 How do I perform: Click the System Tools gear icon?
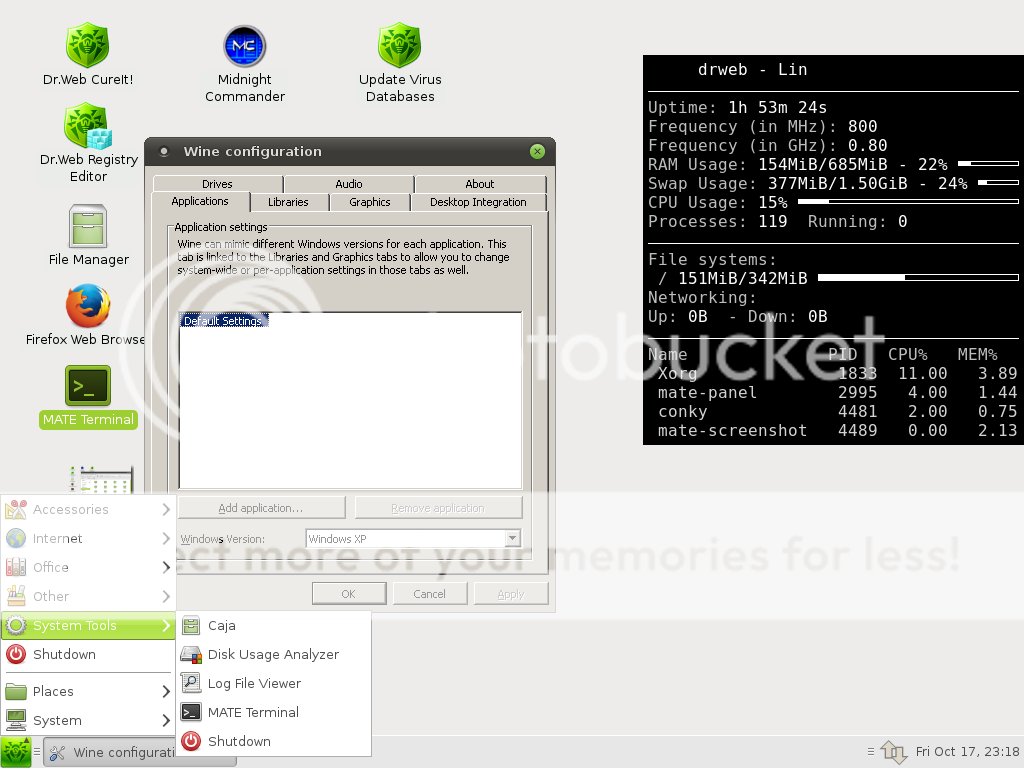tap(16, 625)
